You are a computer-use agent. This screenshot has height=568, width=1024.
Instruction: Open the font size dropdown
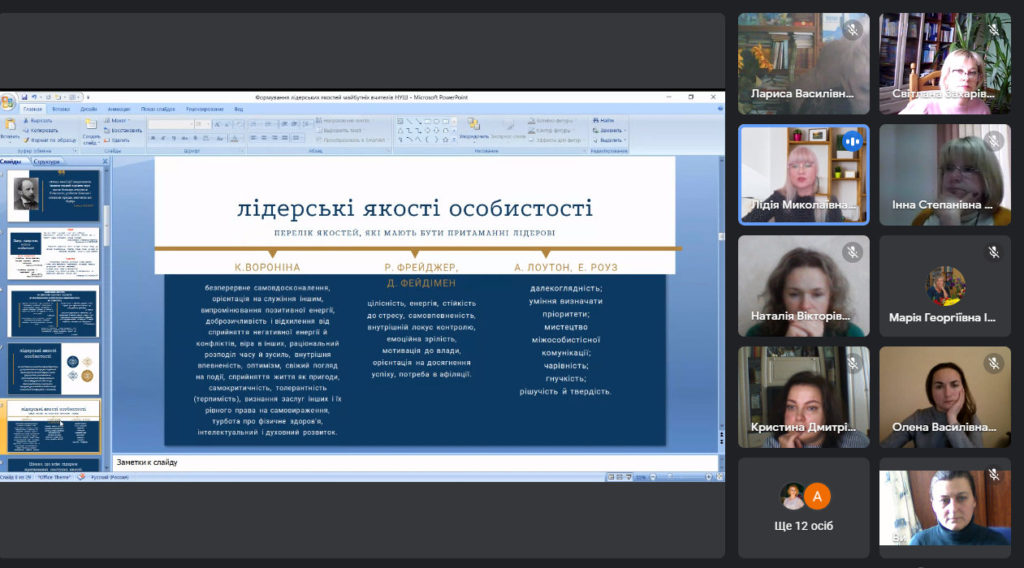click(x=208, y=124)
